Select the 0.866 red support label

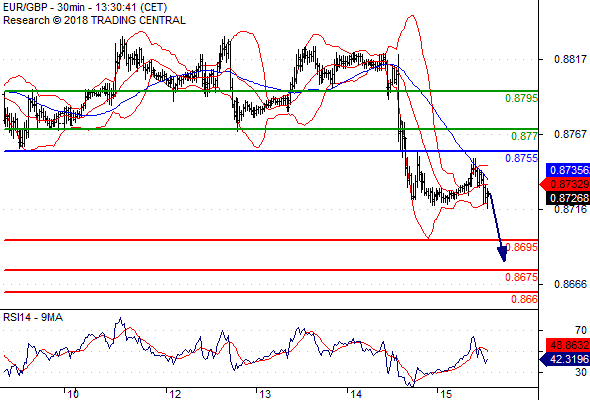525,299
